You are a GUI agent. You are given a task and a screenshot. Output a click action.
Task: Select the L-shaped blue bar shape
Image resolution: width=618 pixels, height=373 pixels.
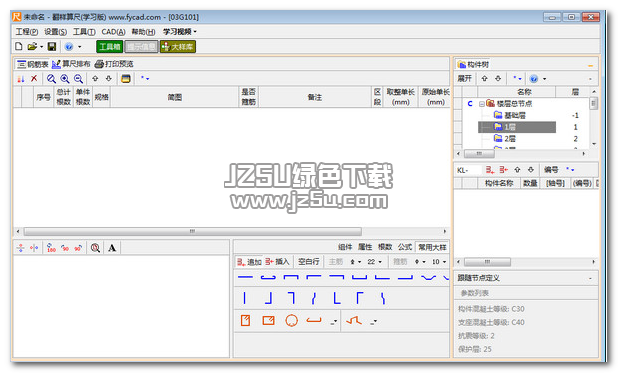coord(337,298)
